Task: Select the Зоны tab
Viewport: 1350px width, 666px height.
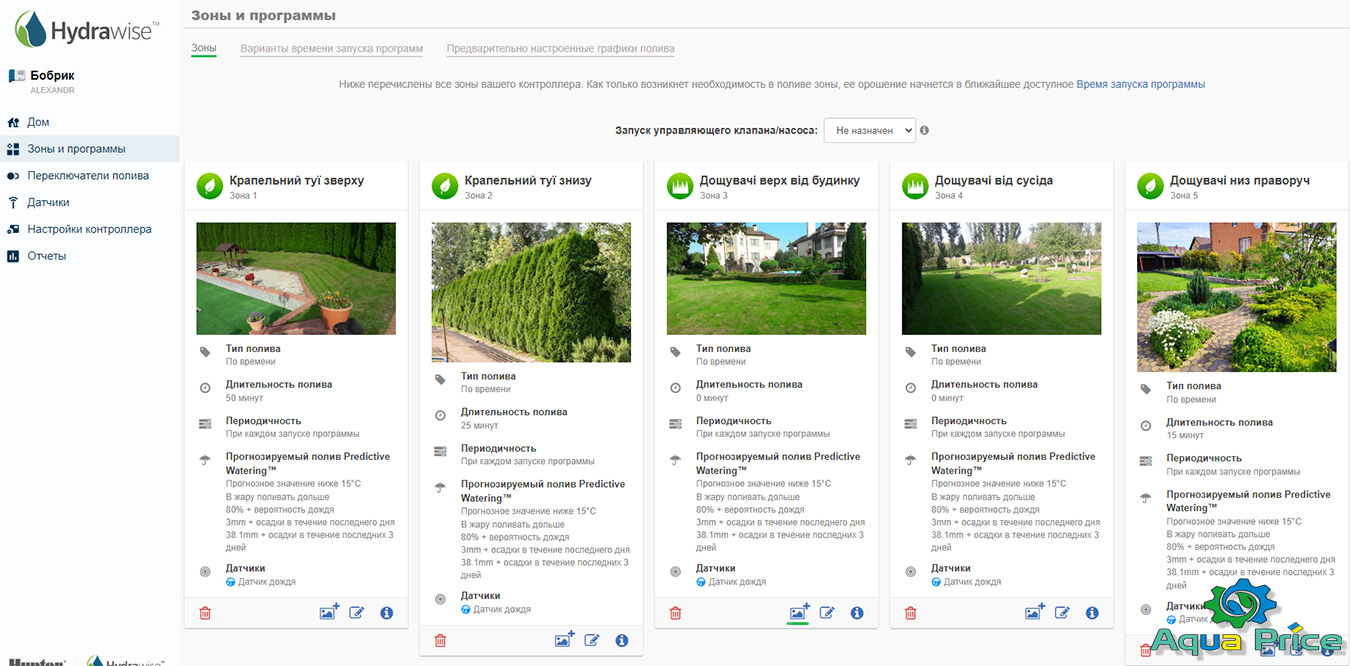Action: 203,48
